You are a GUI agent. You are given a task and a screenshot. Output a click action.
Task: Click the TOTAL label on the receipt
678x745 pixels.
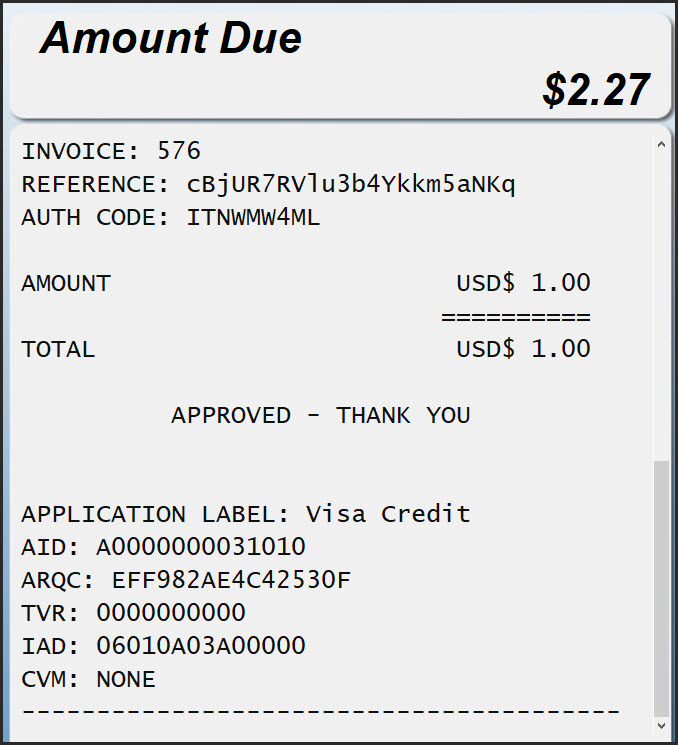(58, 349)
